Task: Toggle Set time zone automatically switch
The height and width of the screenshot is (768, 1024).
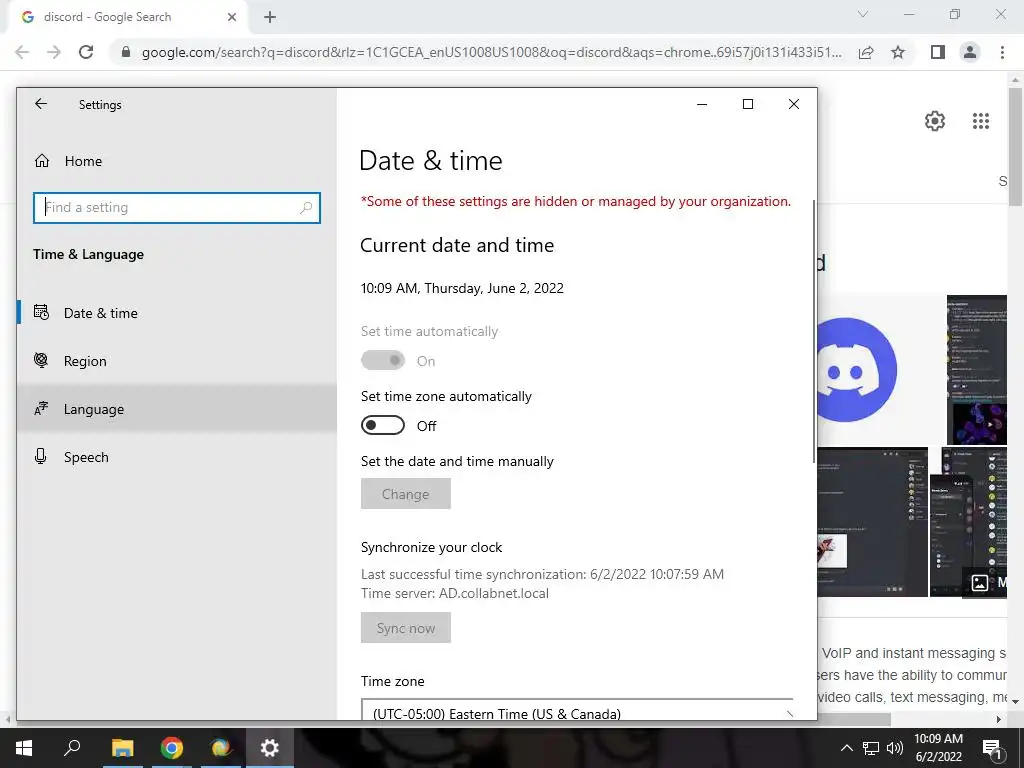Action: pyautogui.click(x=383, y=426)
